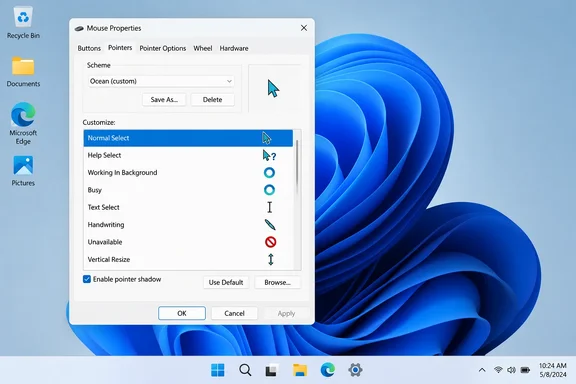Viewport: 576px width, 384px height.
Task: Click the Delete scheme button
Action: point(212,100)
